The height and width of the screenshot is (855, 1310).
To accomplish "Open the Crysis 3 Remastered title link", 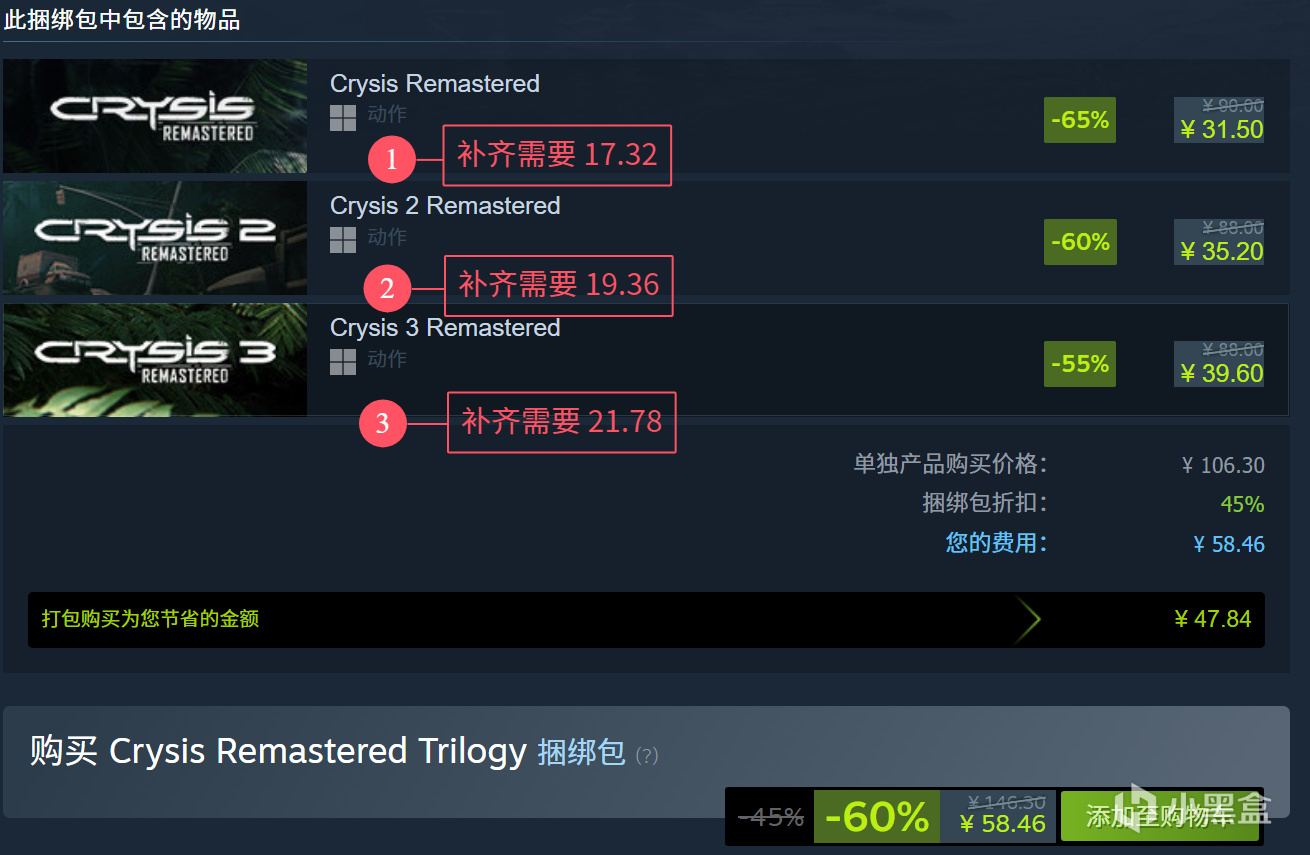I will (x=445, y=328).
